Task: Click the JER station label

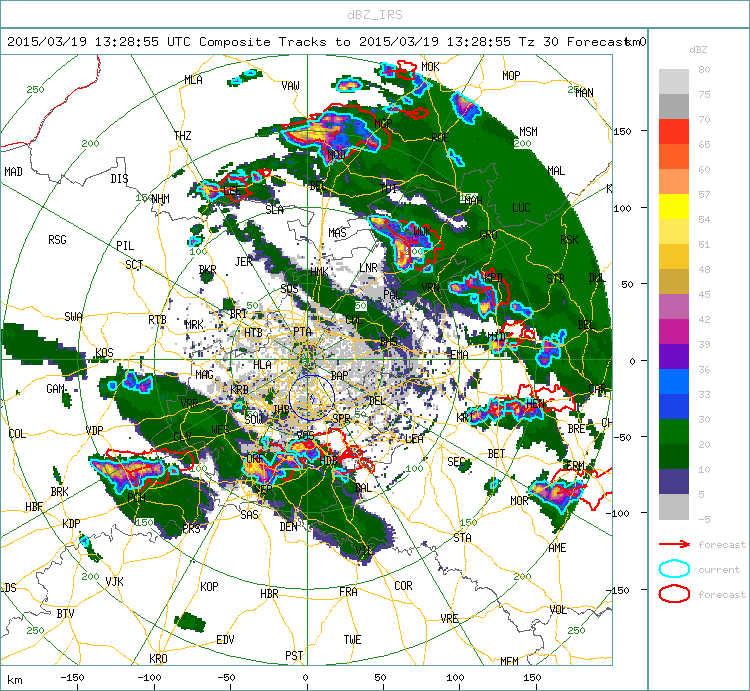Action: tap(243, 262)
